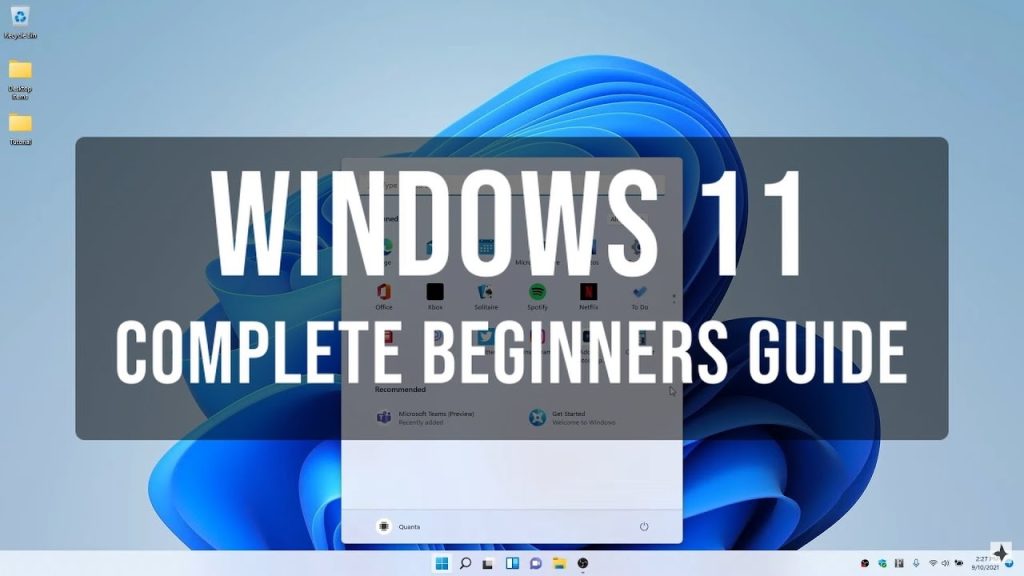Click the Start menu search box
The width and height of the screenshot is (1024, 576).
click(511, 185)
